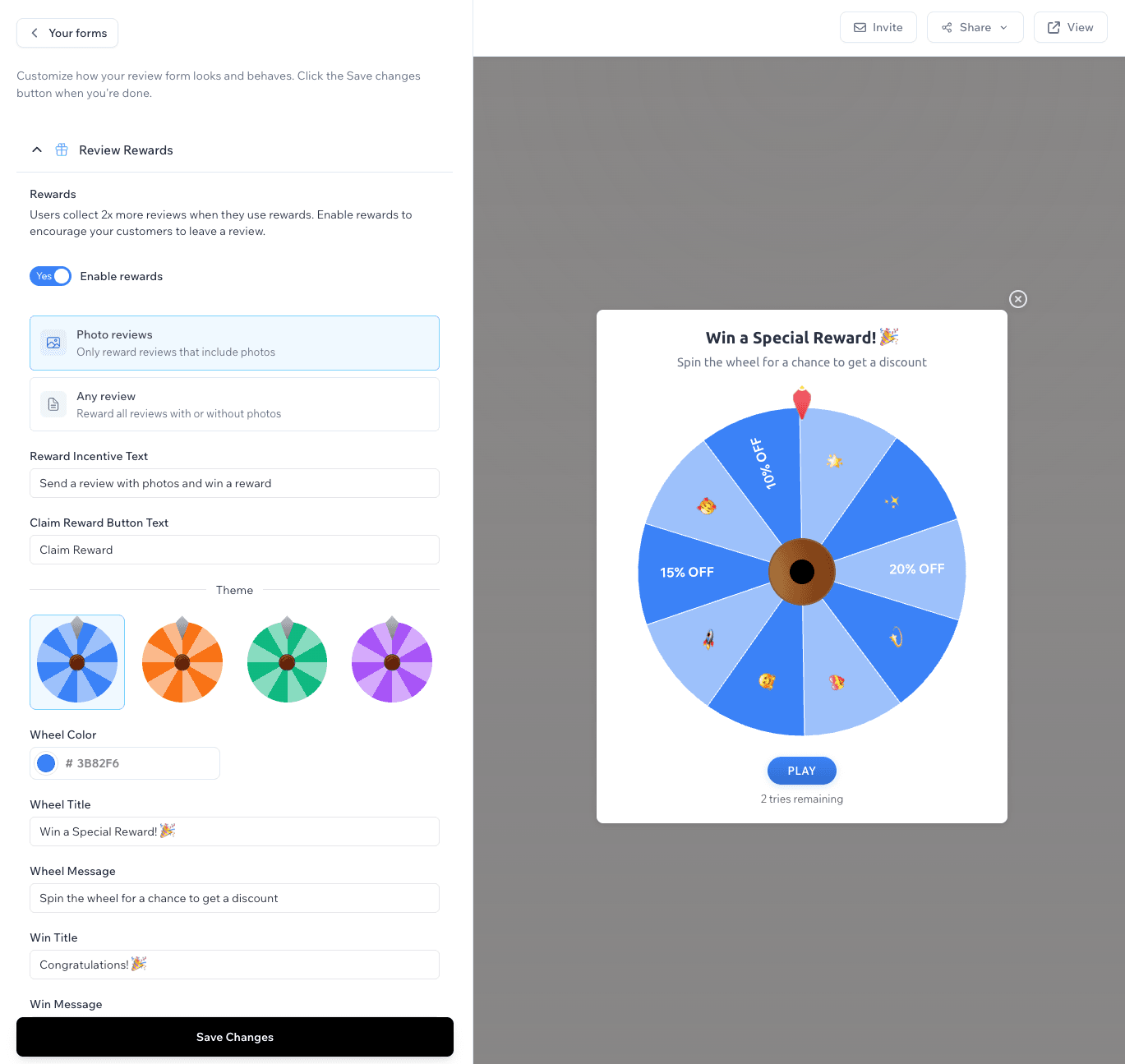Screen dimensions: 1125x1064
Task: Save changes to the form
Action: (x=235, y=1037)
